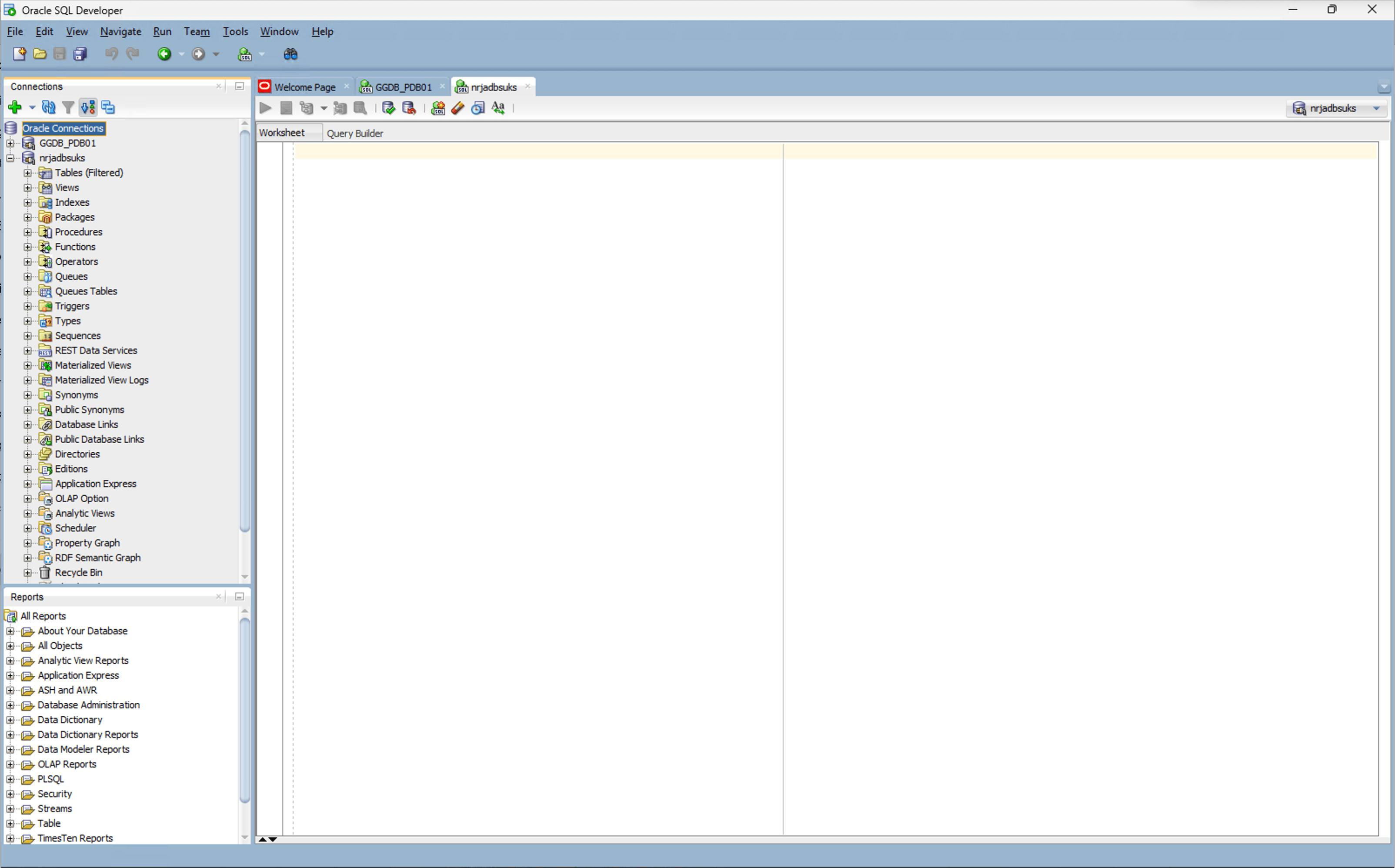The height and width of the screenshot is (868, 1395).
Task: Switch to the Query Builder tab
Action: (x=355, y=133)
